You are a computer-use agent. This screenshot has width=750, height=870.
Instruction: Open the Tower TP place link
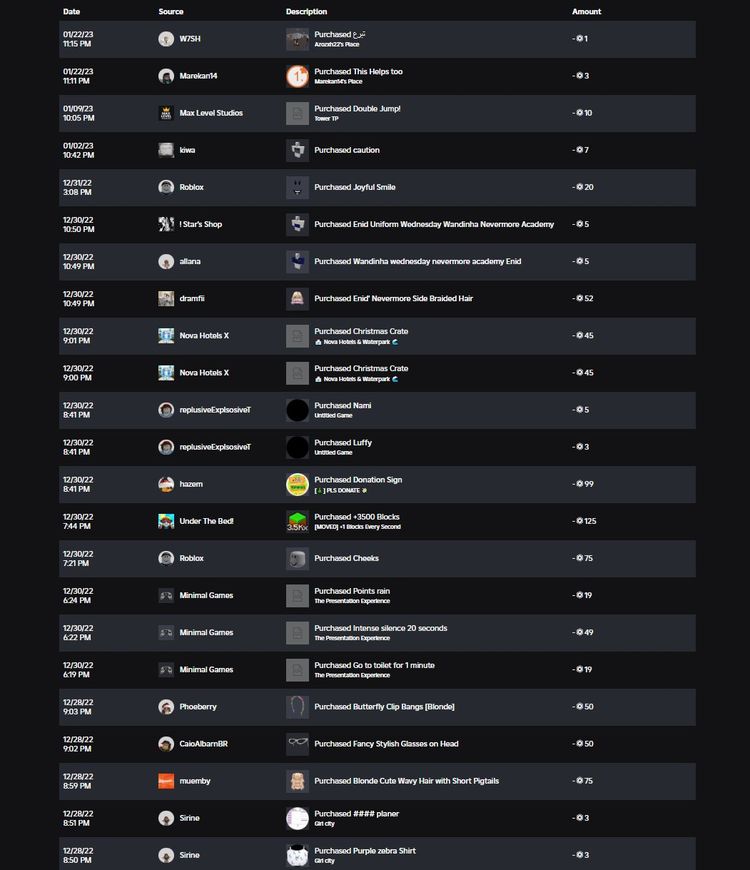(x=326, y=119)
